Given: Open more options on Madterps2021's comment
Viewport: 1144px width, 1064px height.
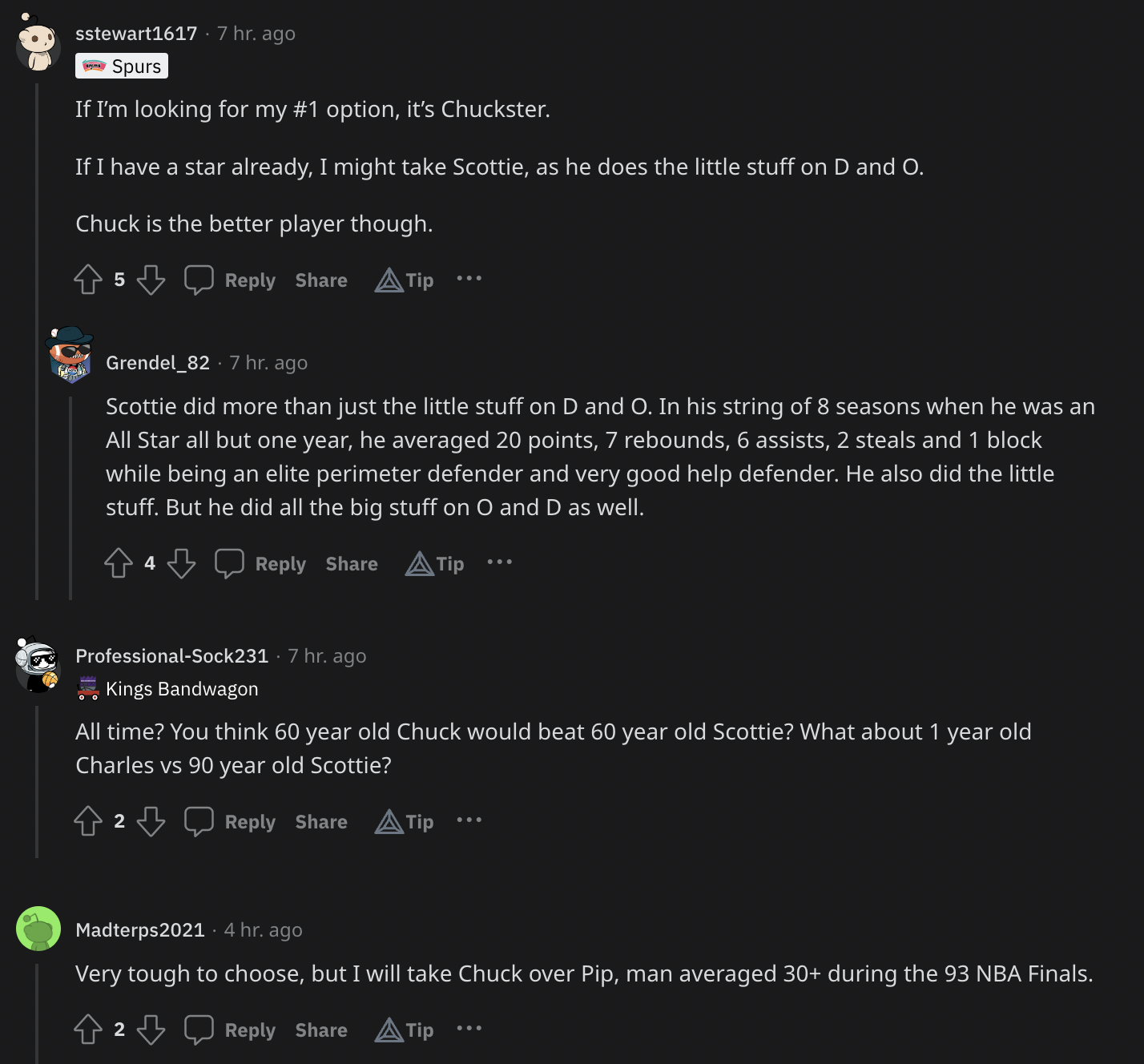Looking at the screenshot, I should 469,1029.
